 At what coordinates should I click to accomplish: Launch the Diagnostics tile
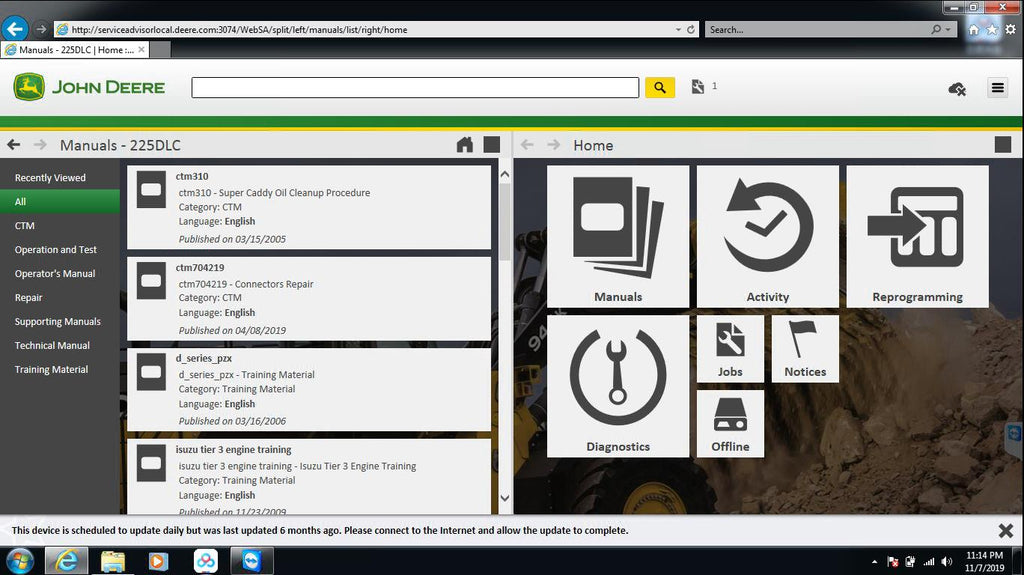point(617,386)
